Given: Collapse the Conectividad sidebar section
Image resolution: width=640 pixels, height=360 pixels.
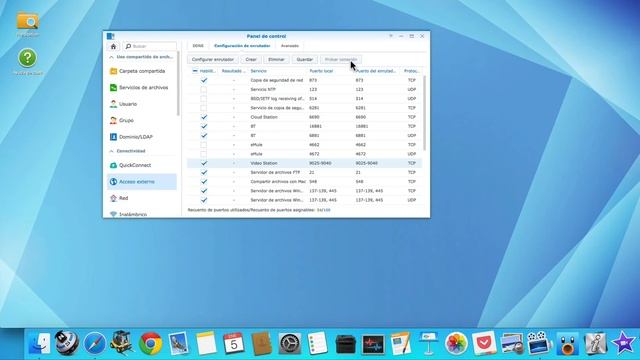Looking at the screenshot, I should (111, 151).
